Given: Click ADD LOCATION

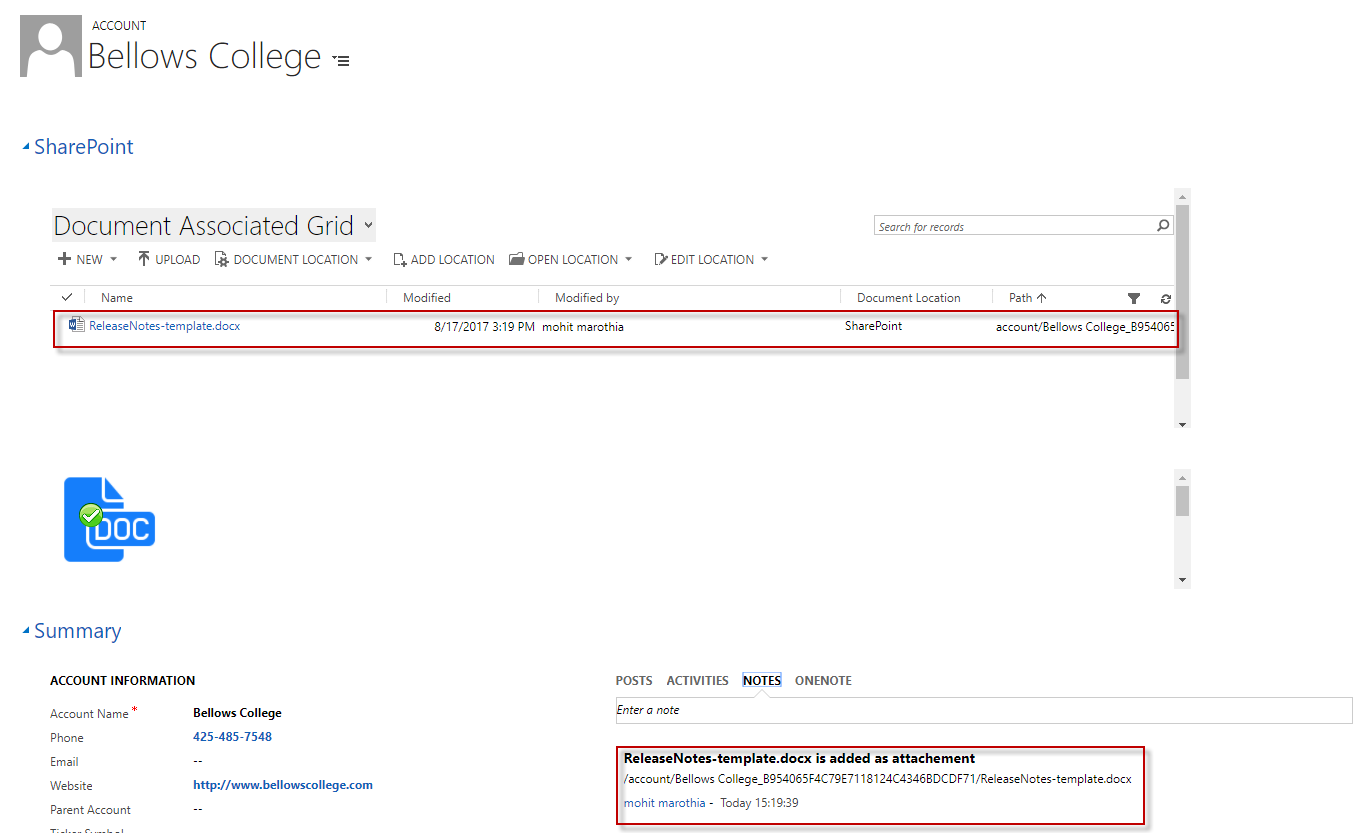Looking at the screenshot, I should 444,259.
